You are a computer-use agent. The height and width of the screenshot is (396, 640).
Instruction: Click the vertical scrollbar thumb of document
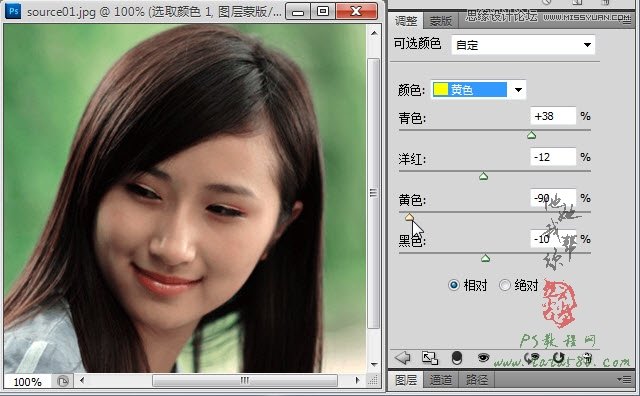click(x=373, y=193)
